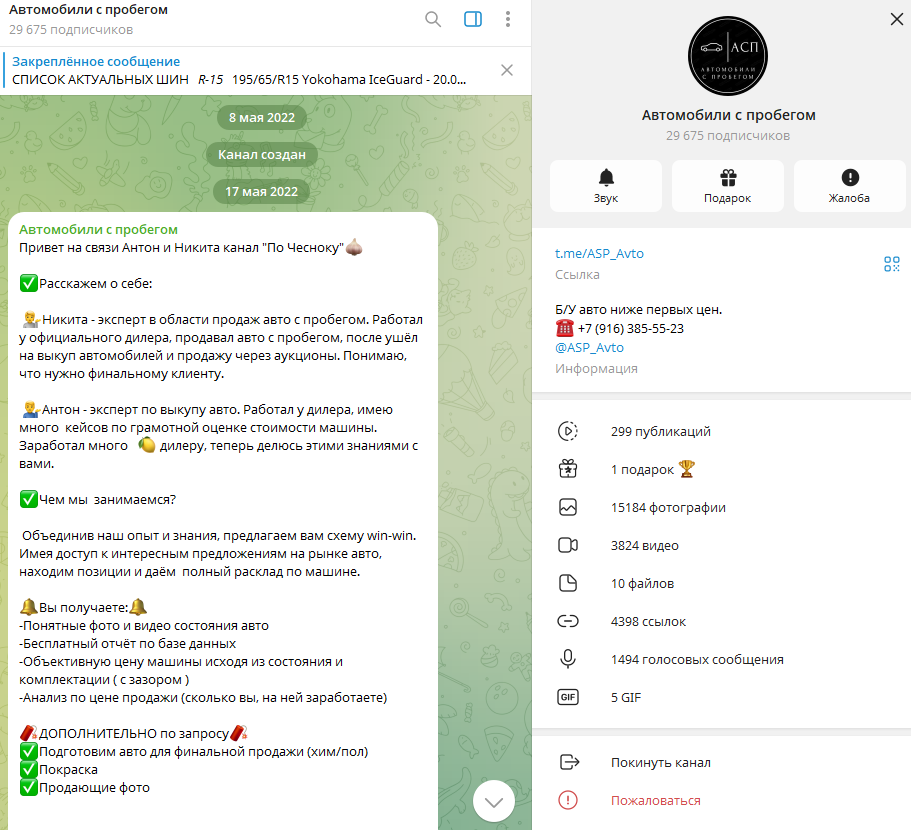
Task: Open the @ASP_Avto mention link
Action: point(589,348)
